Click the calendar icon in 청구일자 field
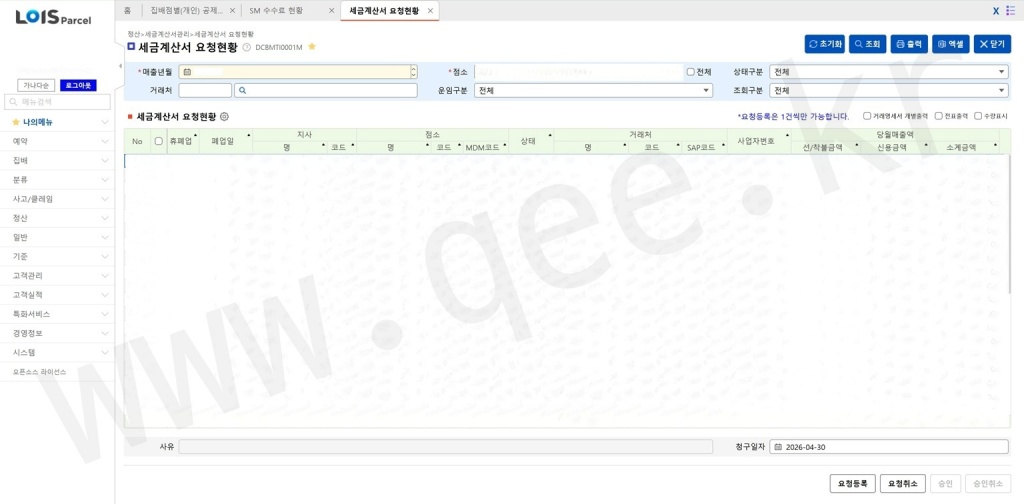1024x504 pixels. click(778, 447)
